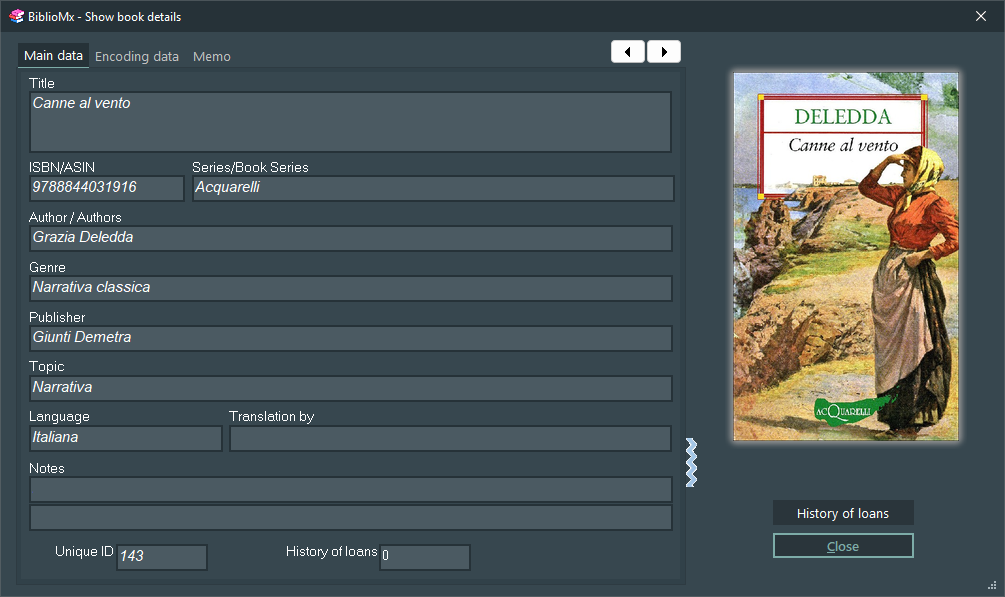The image size is (1005, 597).
Task: Select the Main data tab
Action: point(52,55)
